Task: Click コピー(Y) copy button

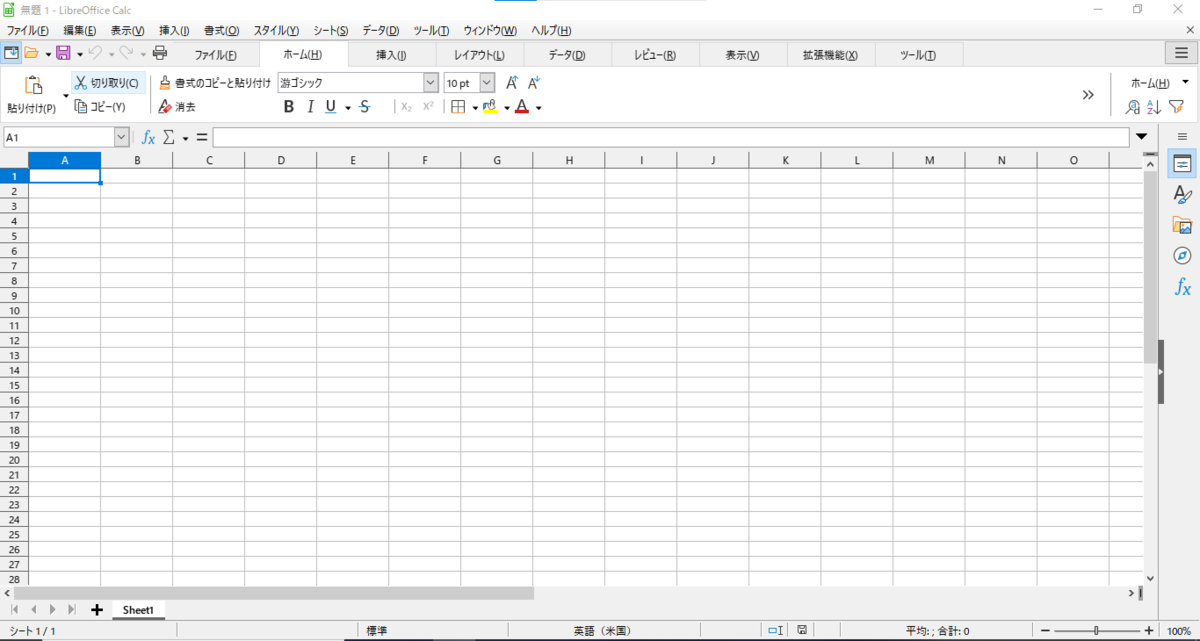Action: click(100, 107)
